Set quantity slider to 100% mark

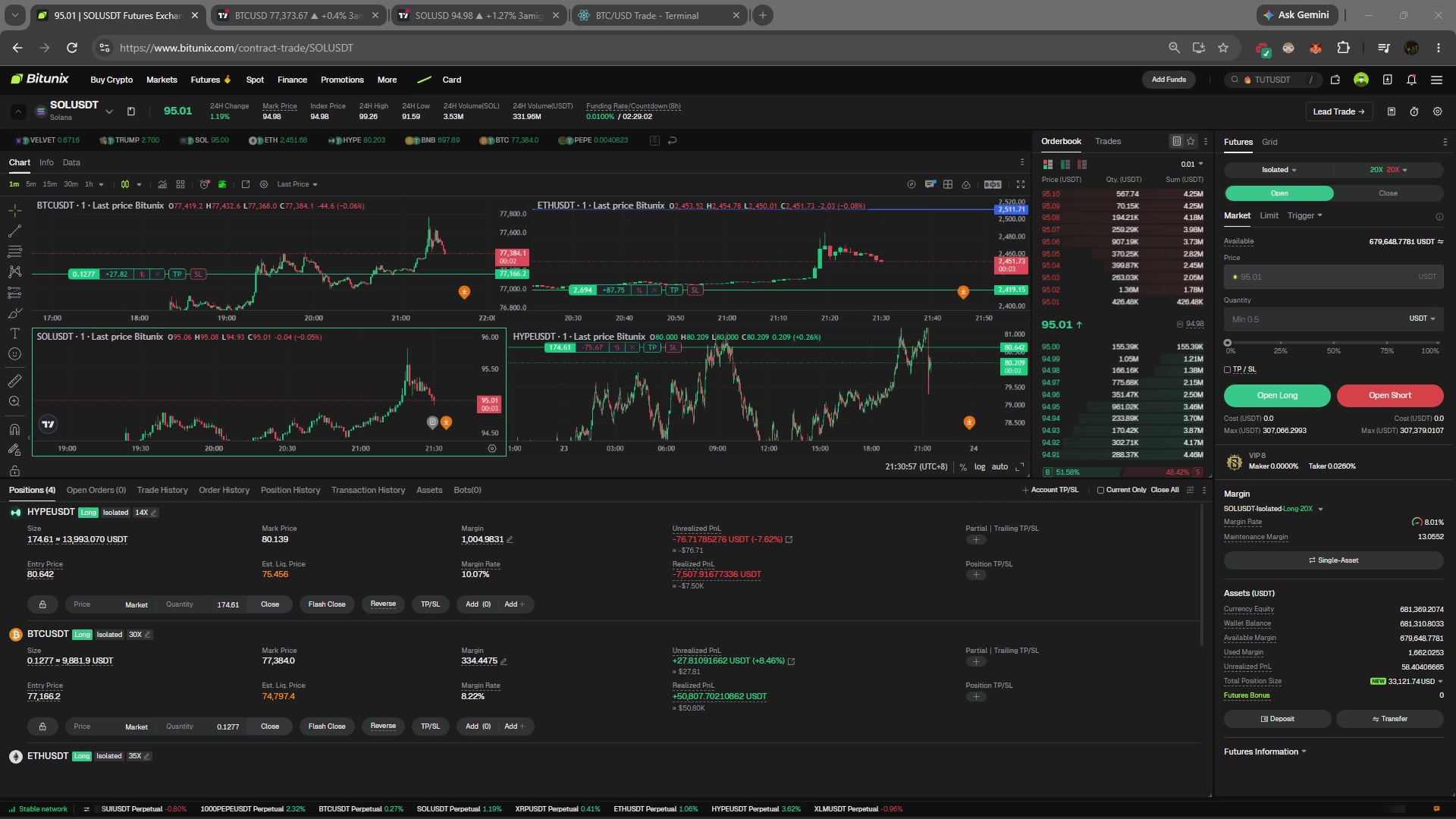click(1439, 344)
